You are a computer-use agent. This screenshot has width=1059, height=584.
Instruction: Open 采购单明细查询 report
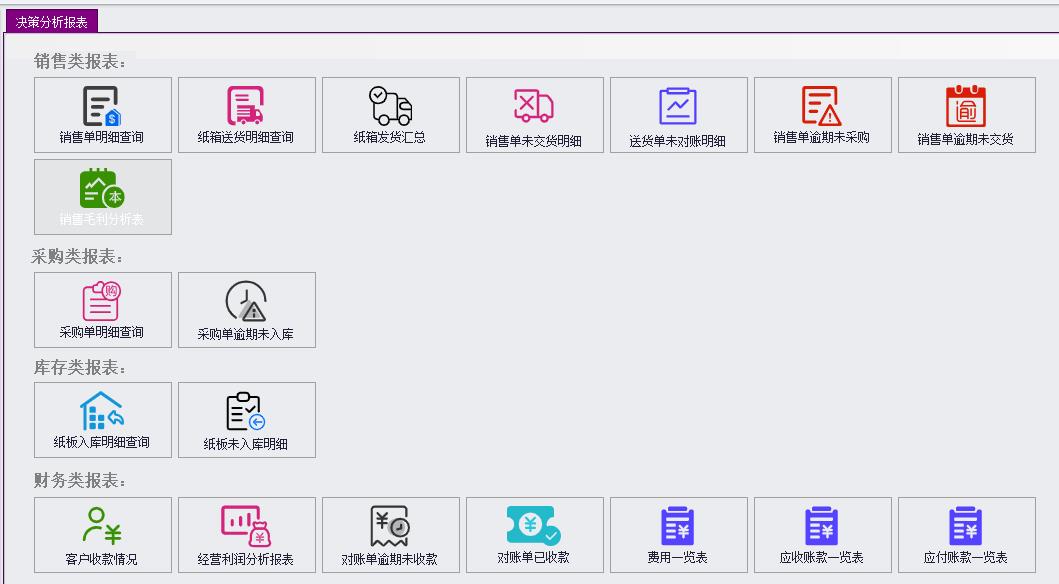pos(103,309)
